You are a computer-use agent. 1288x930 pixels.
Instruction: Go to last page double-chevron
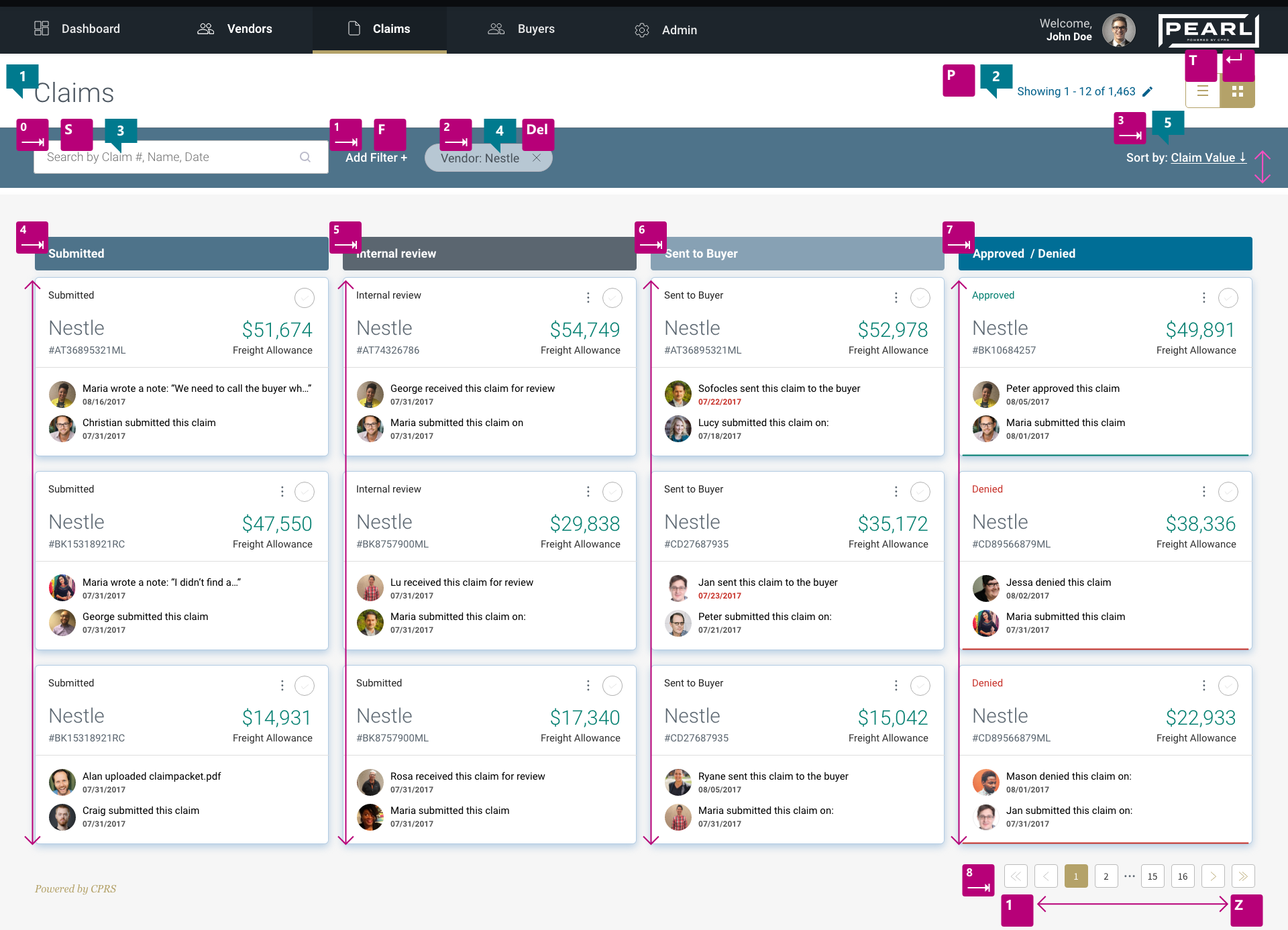pyautogui.click(x=1243, y=876)
